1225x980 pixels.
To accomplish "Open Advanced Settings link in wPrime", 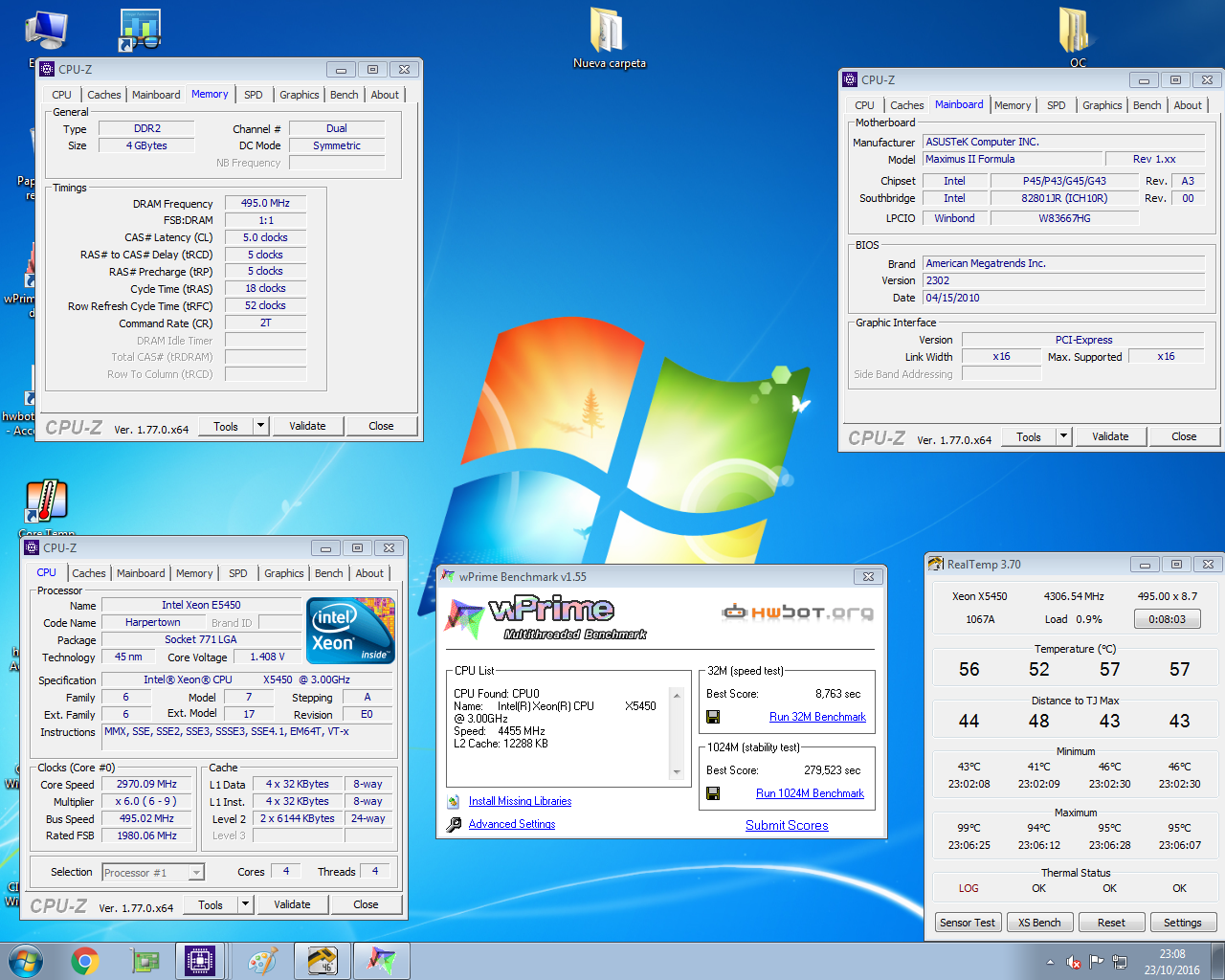I will 512,824.
